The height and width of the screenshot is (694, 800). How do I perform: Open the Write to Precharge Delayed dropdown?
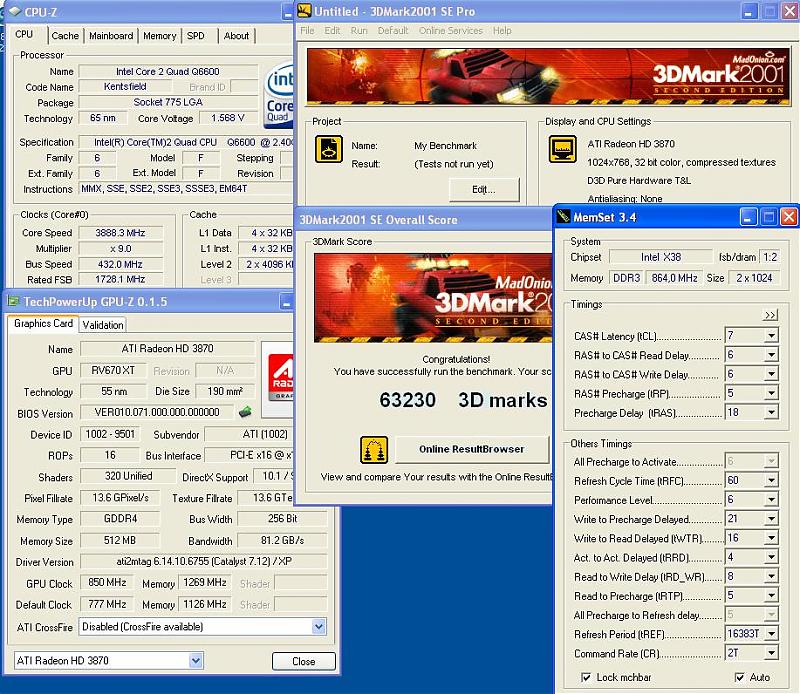point(771,519)
